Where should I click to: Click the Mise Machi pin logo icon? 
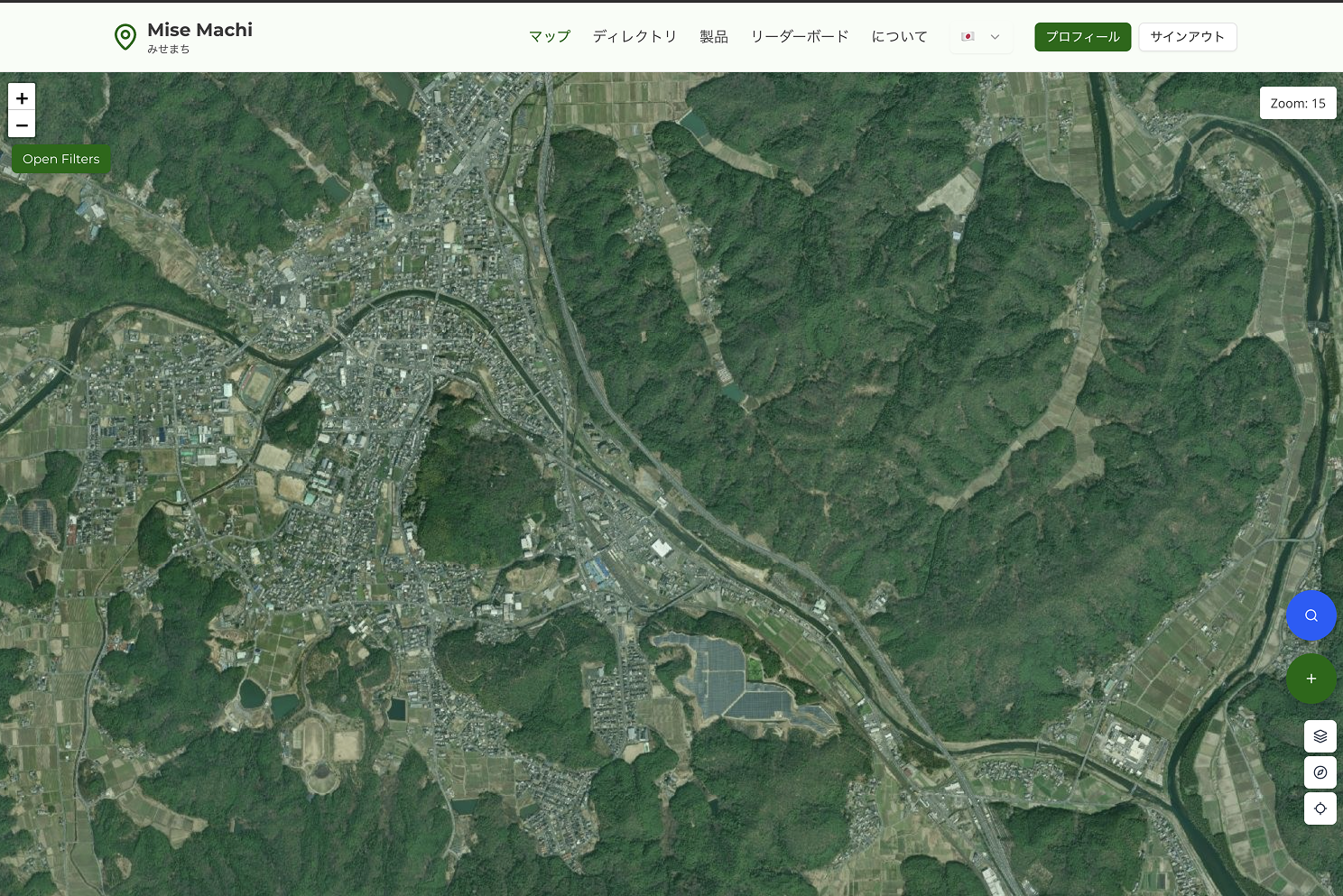125,37
